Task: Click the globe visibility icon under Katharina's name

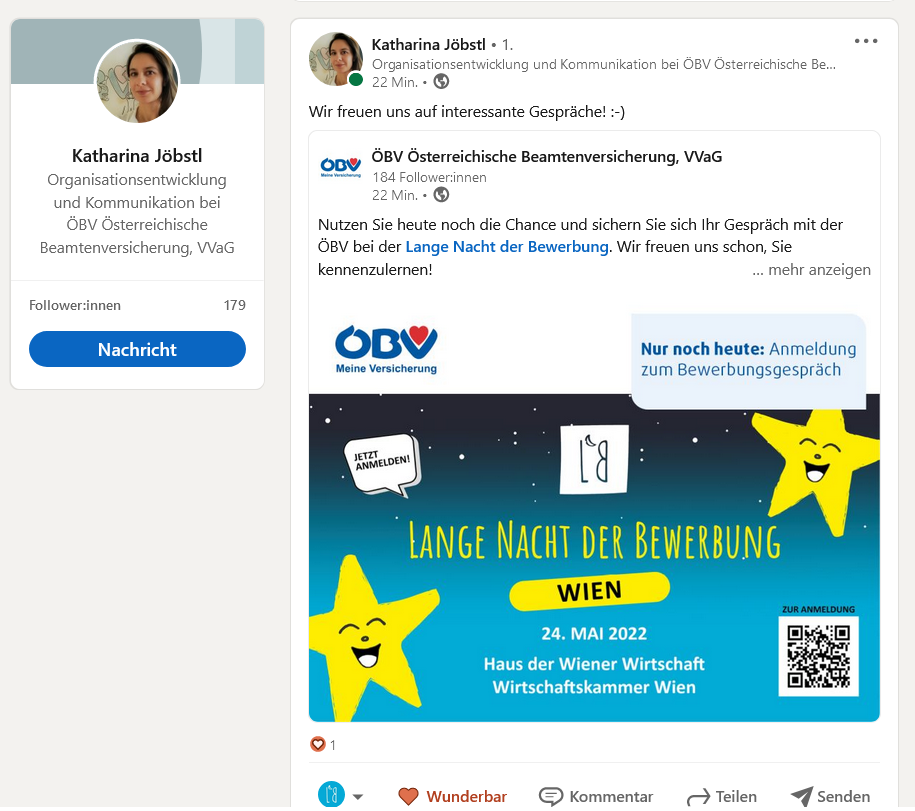Action: [x=441, y=82]
